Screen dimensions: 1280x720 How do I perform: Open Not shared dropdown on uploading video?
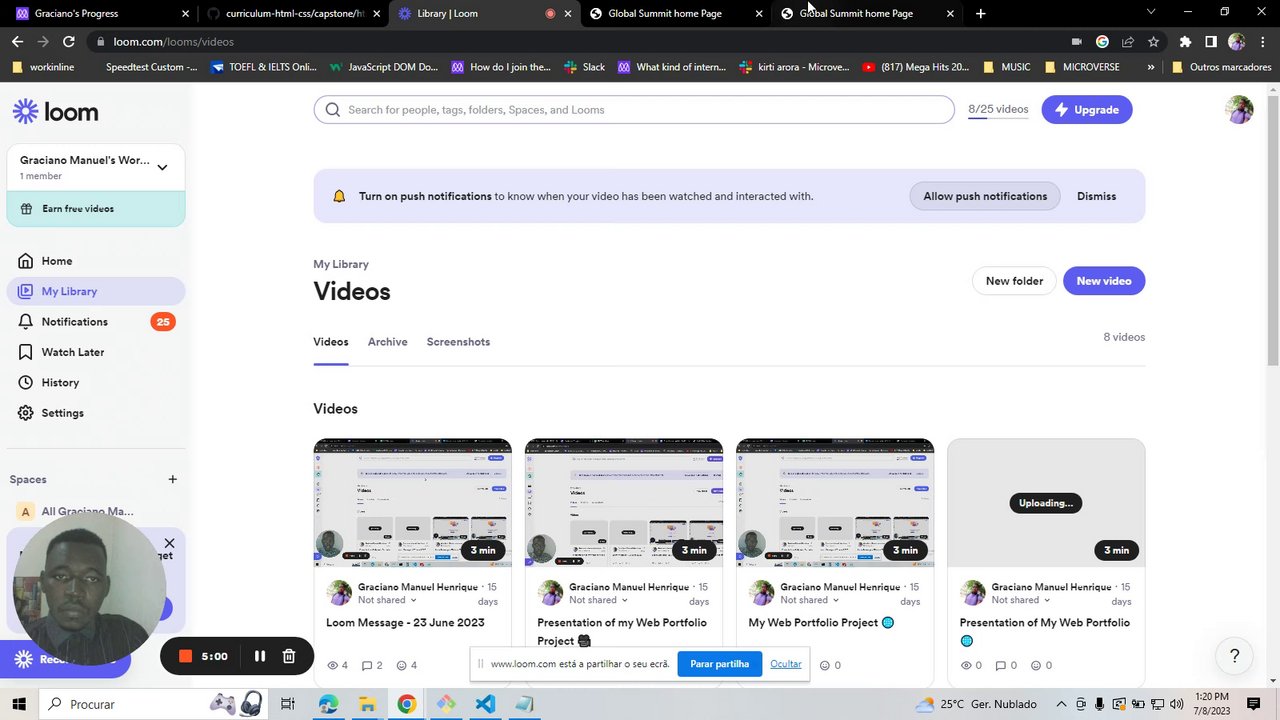[x=1021, y=600]
